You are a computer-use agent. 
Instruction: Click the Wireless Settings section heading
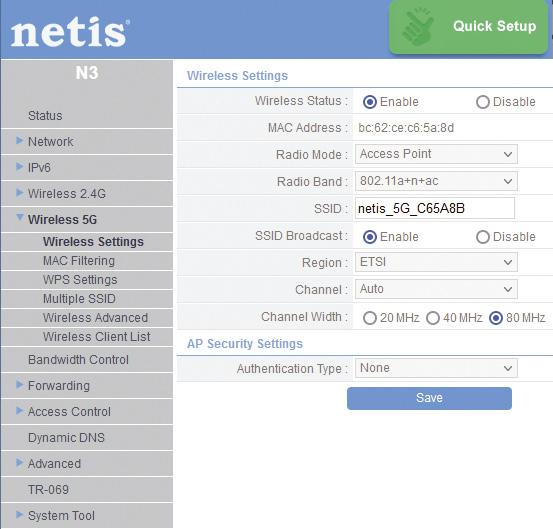237,75
